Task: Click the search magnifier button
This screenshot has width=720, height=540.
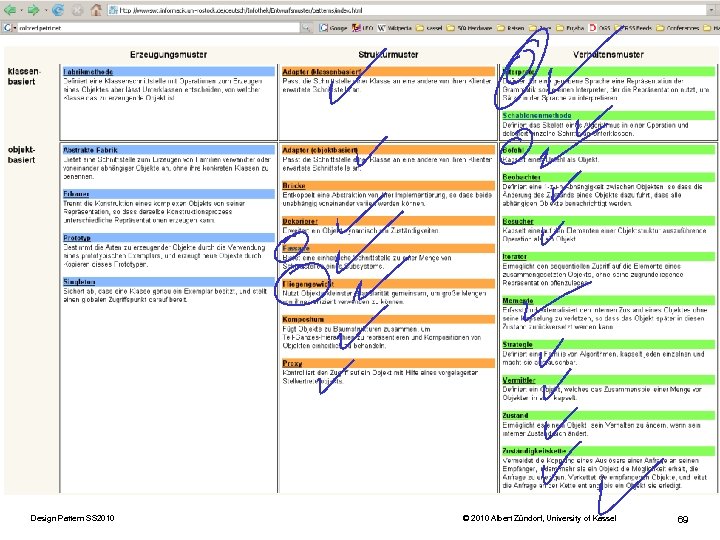Action: 306,28
